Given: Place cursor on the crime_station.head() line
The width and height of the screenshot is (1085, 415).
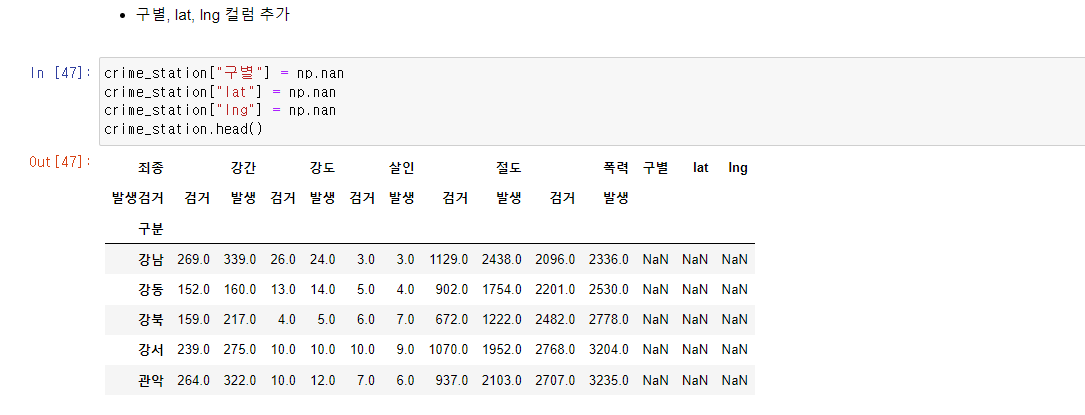Looking at the screenshot, I should coord(183,129).
